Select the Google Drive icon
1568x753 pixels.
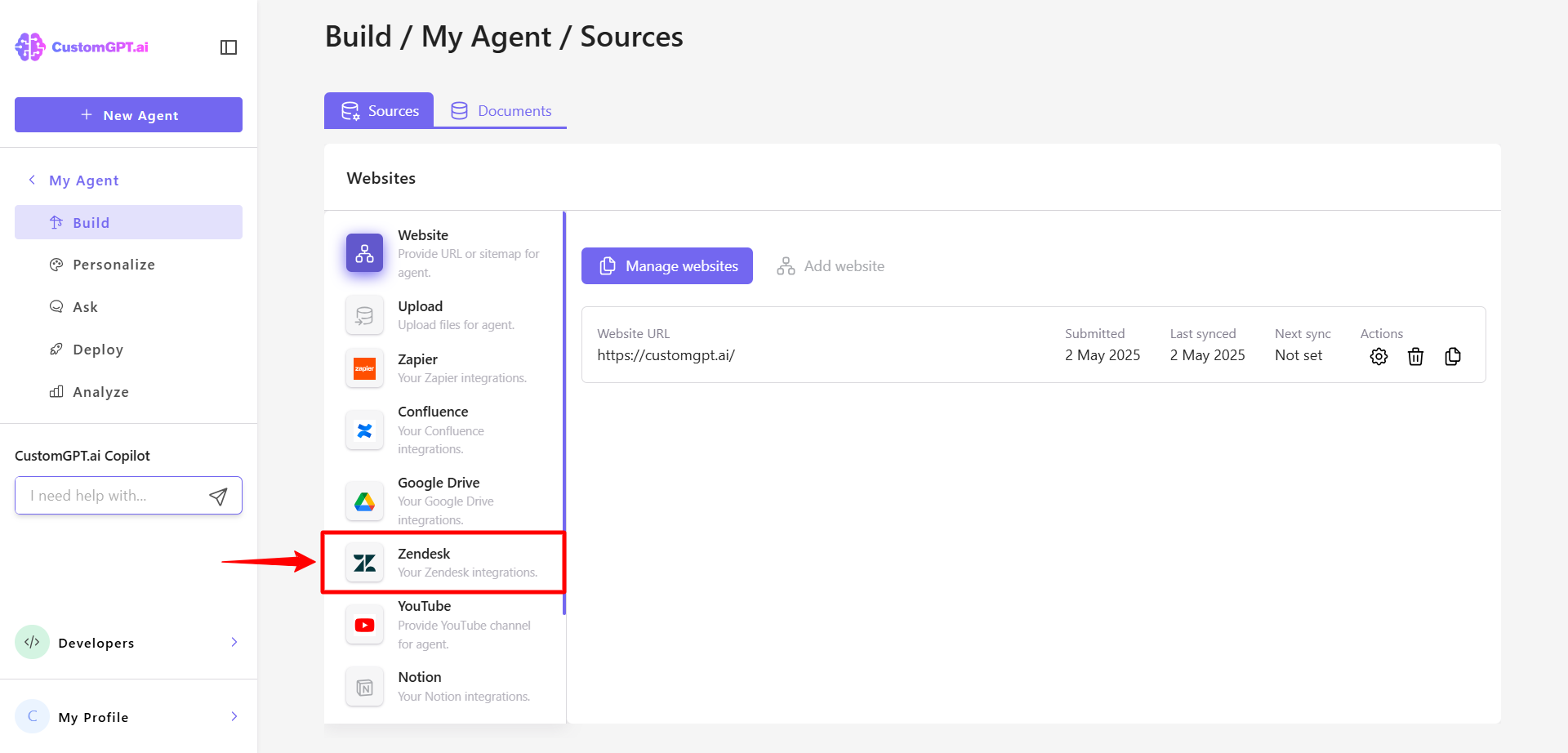[x=364, y=501]
